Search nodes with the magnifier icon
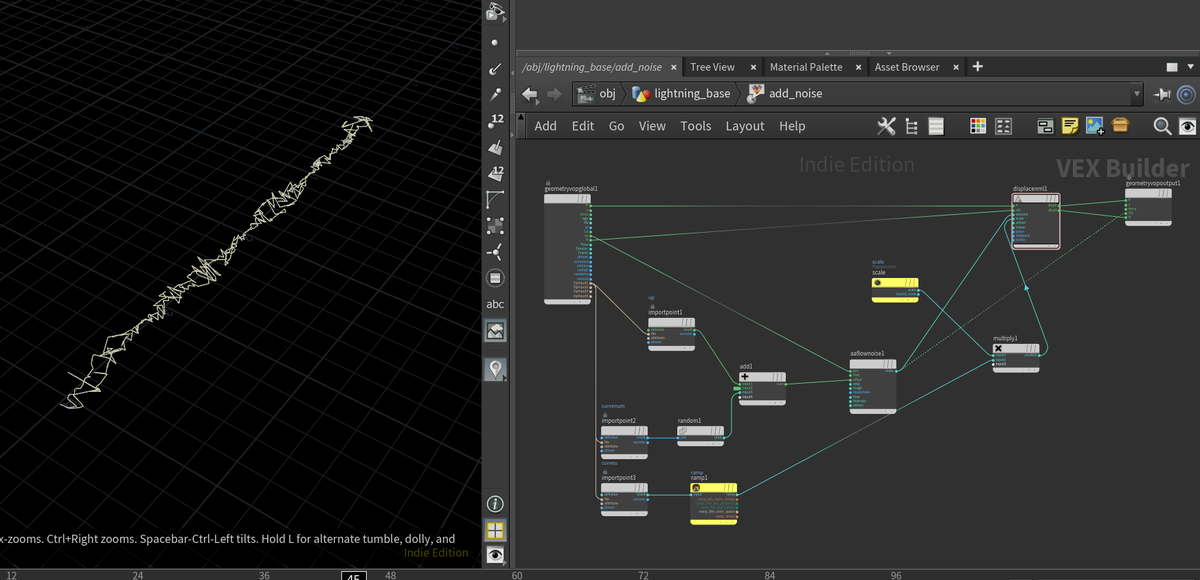1200x580 pixels. click(1162, 126)
